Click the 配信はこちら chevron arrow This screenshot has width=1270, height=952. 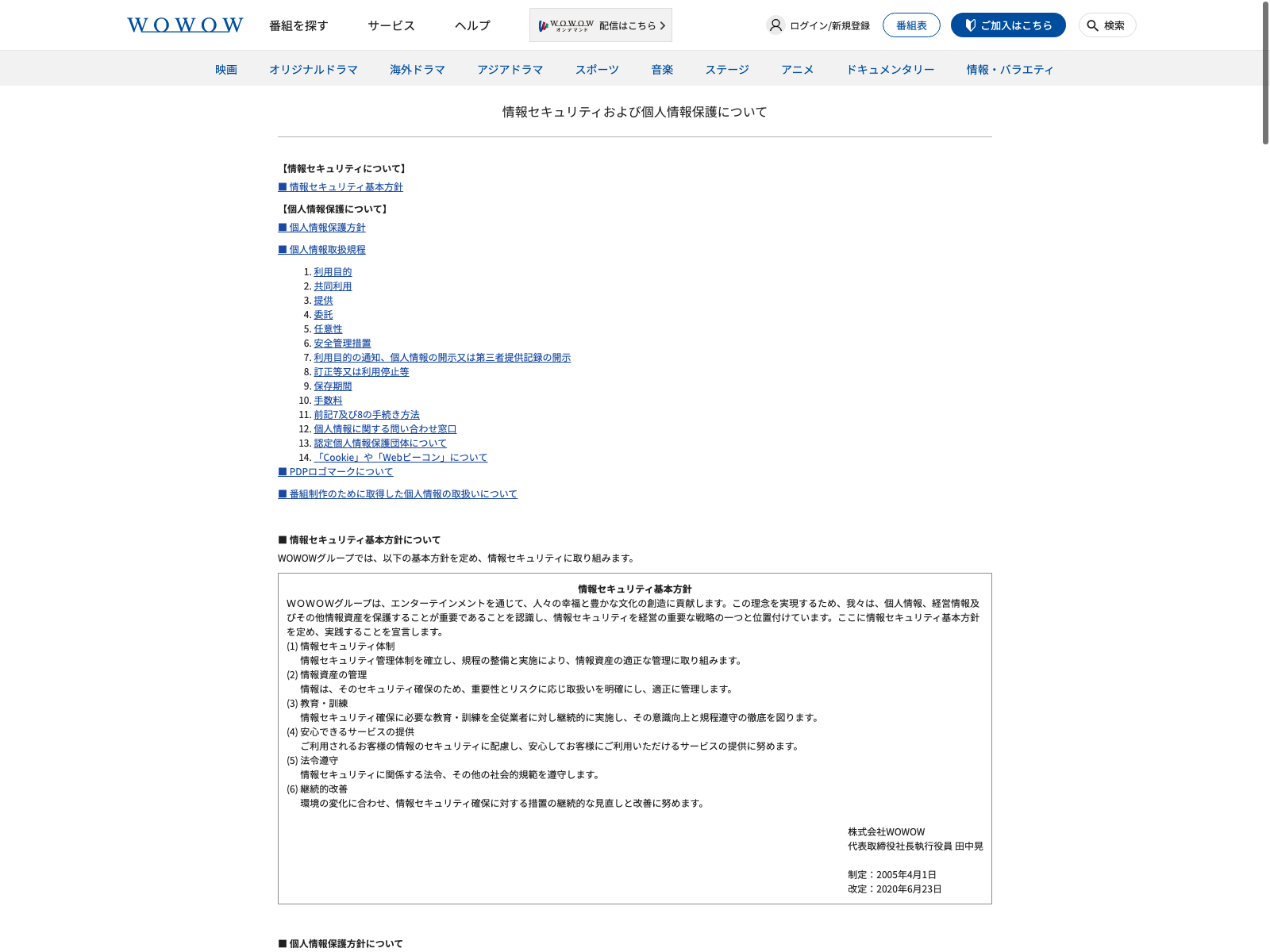click(x=663, y=25)
